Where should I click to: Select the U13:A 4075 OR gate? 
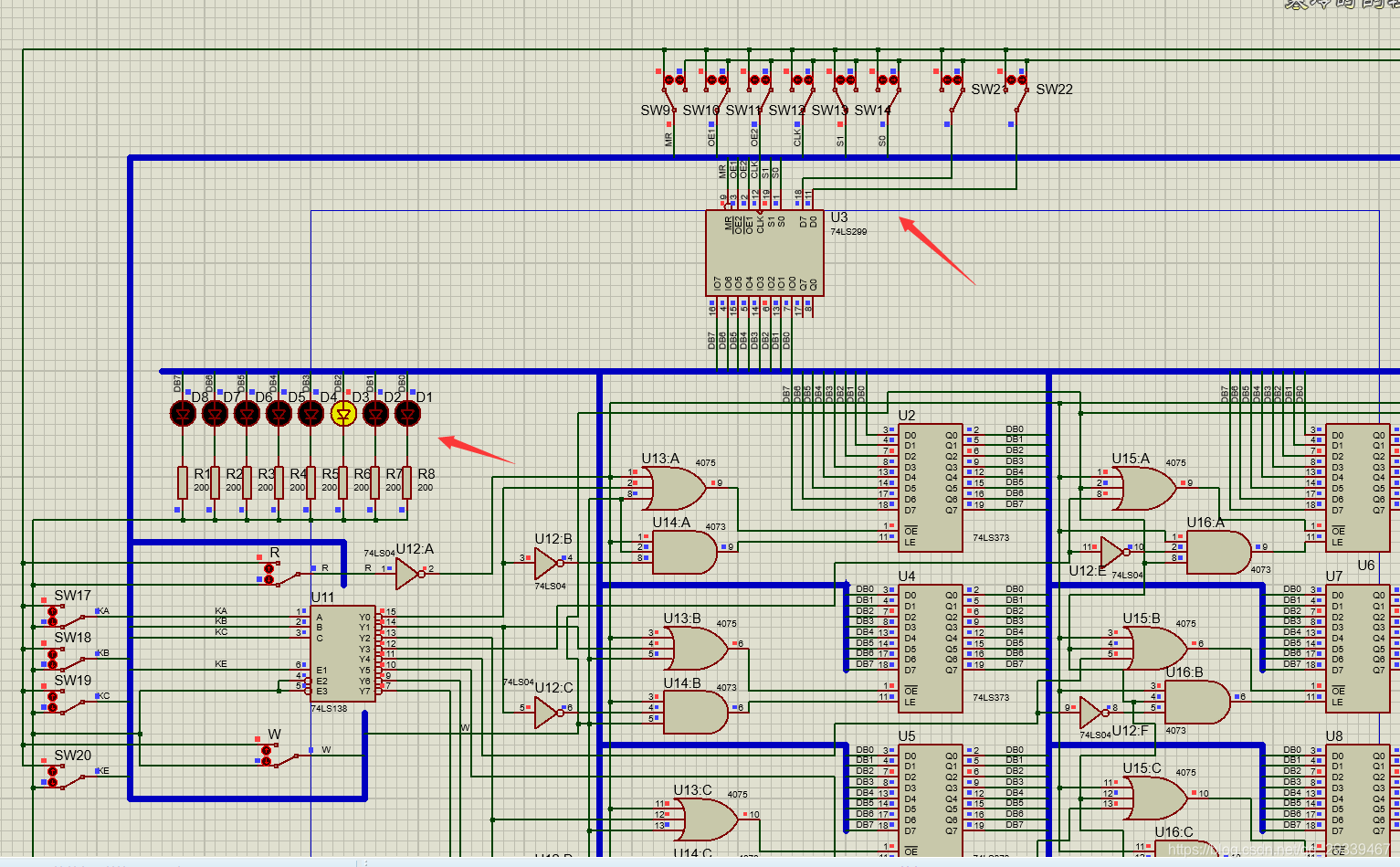pyautogui.click(x=675, y=488)
